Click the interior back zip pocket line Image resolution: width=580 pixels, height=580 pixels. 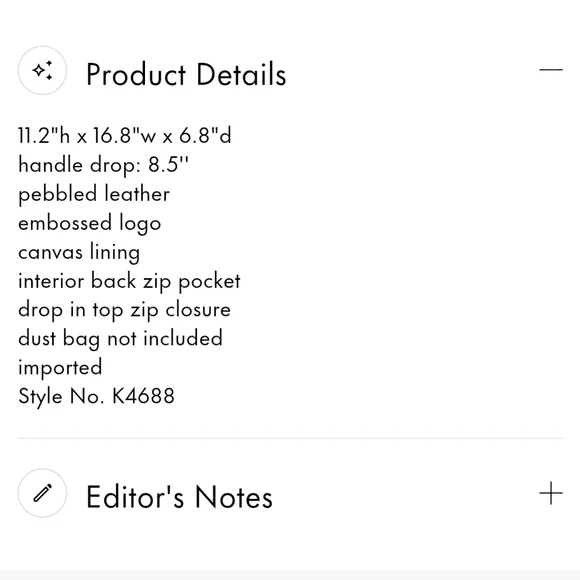click(129, 281)
